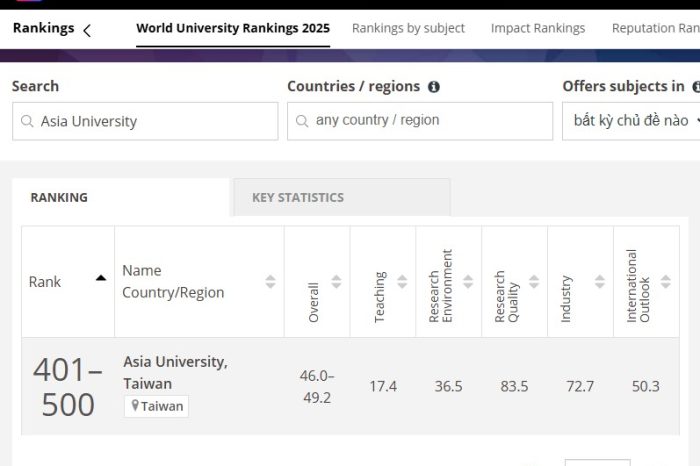Open Asia University, Taiwan profile link

point(175,372)
